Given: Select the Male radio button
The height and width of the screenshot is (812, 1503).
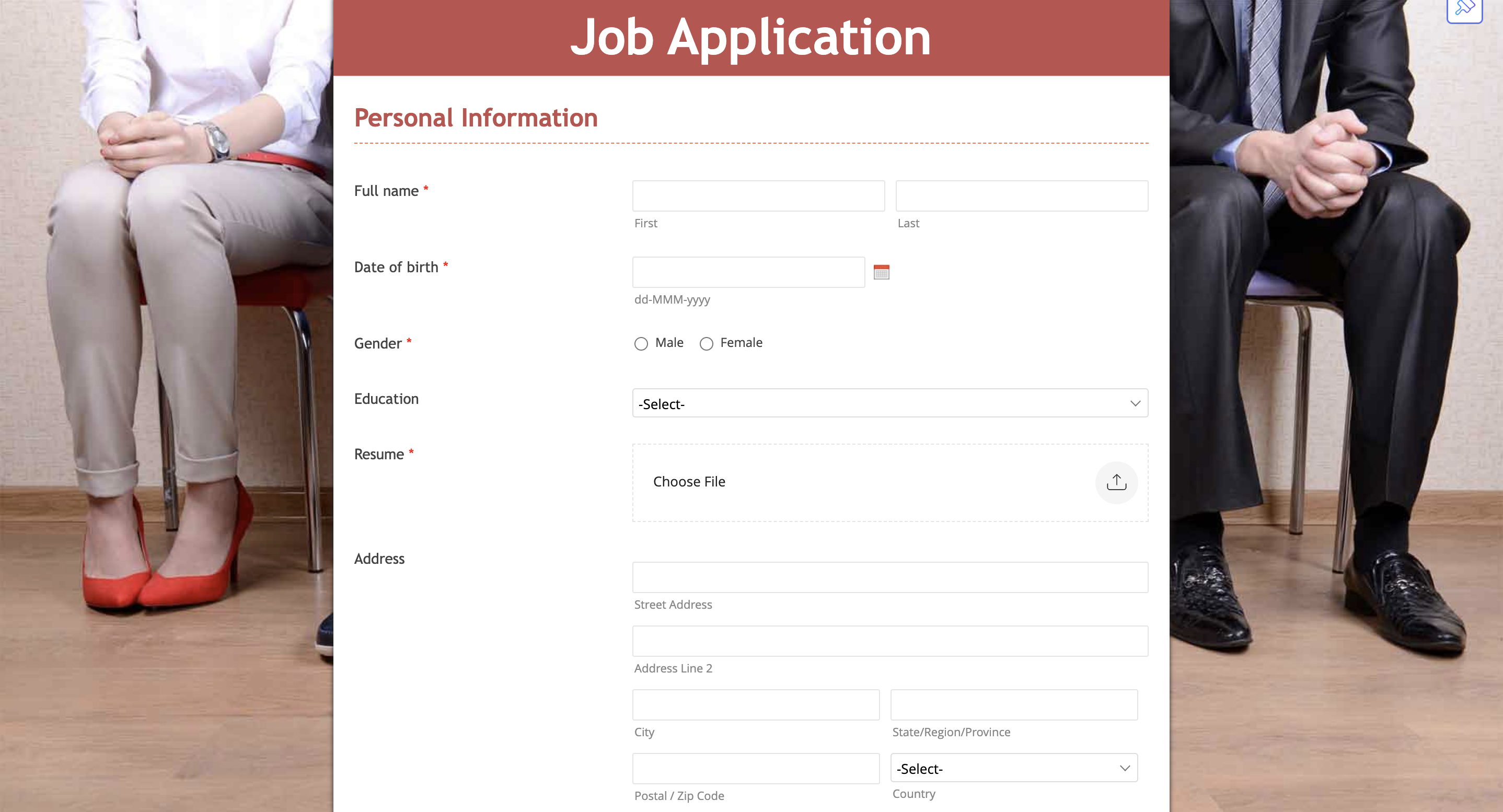Looking at the screenshot, I should click(641, 343).
